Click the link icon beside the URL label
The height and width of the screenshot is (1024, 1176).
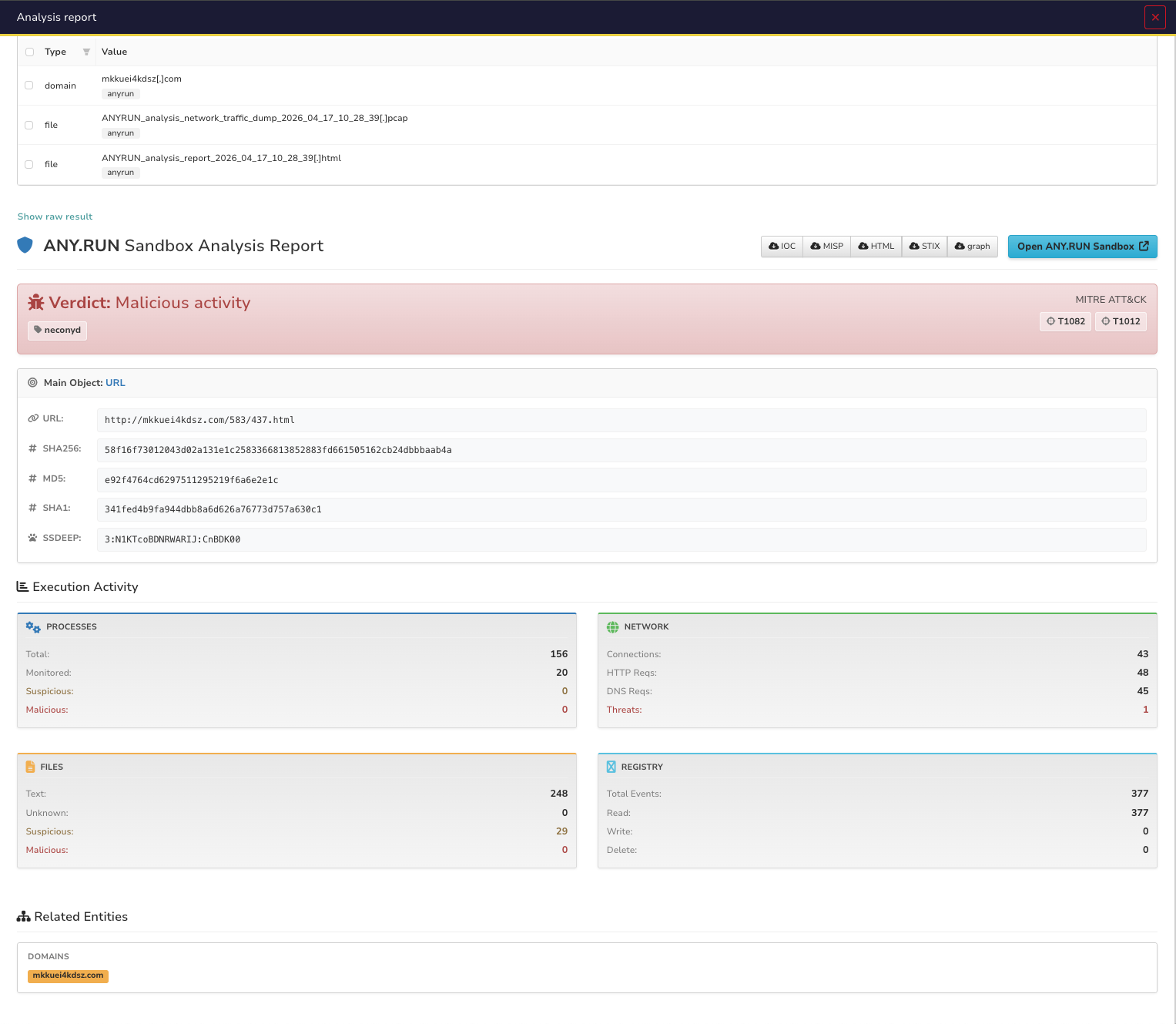coord(33,418)
